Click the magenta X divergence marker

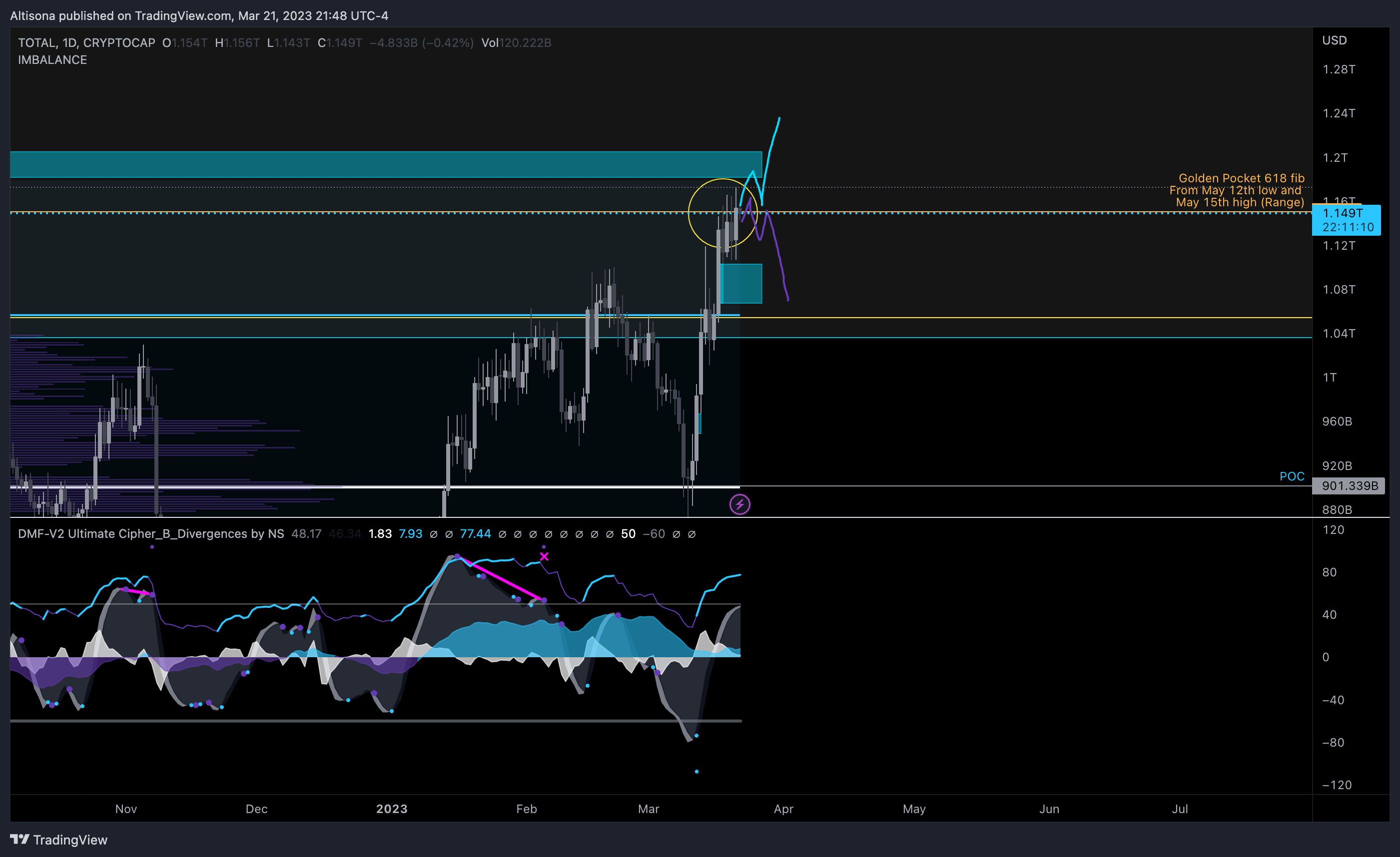544,556
